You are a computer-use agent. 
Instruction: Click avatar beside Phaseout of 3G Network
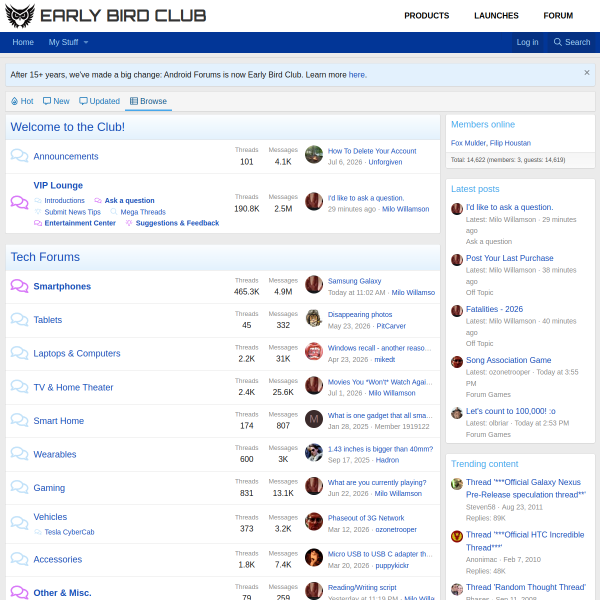[314, 522]
